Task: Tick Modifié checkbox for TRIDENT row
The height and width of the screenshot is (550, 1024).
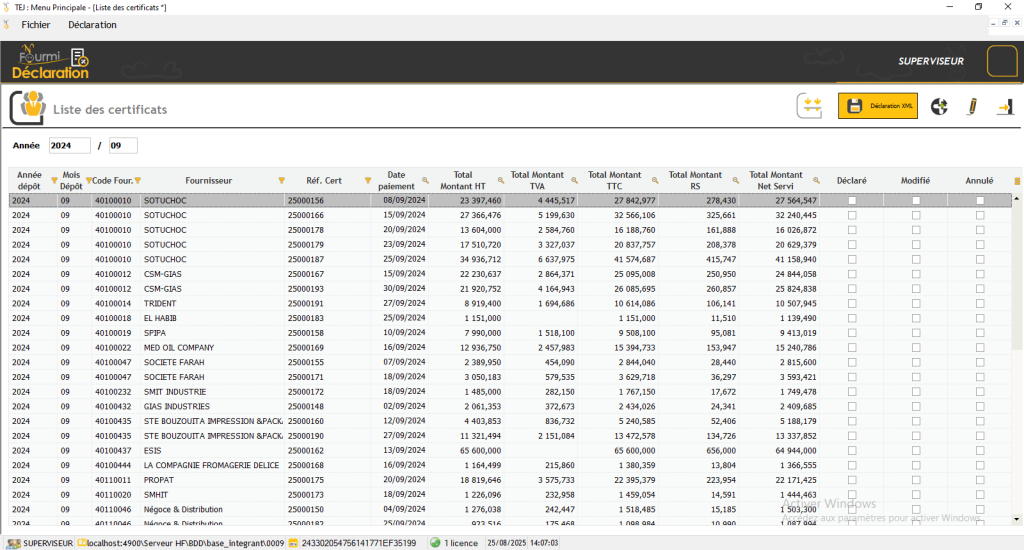Action: 915,303
